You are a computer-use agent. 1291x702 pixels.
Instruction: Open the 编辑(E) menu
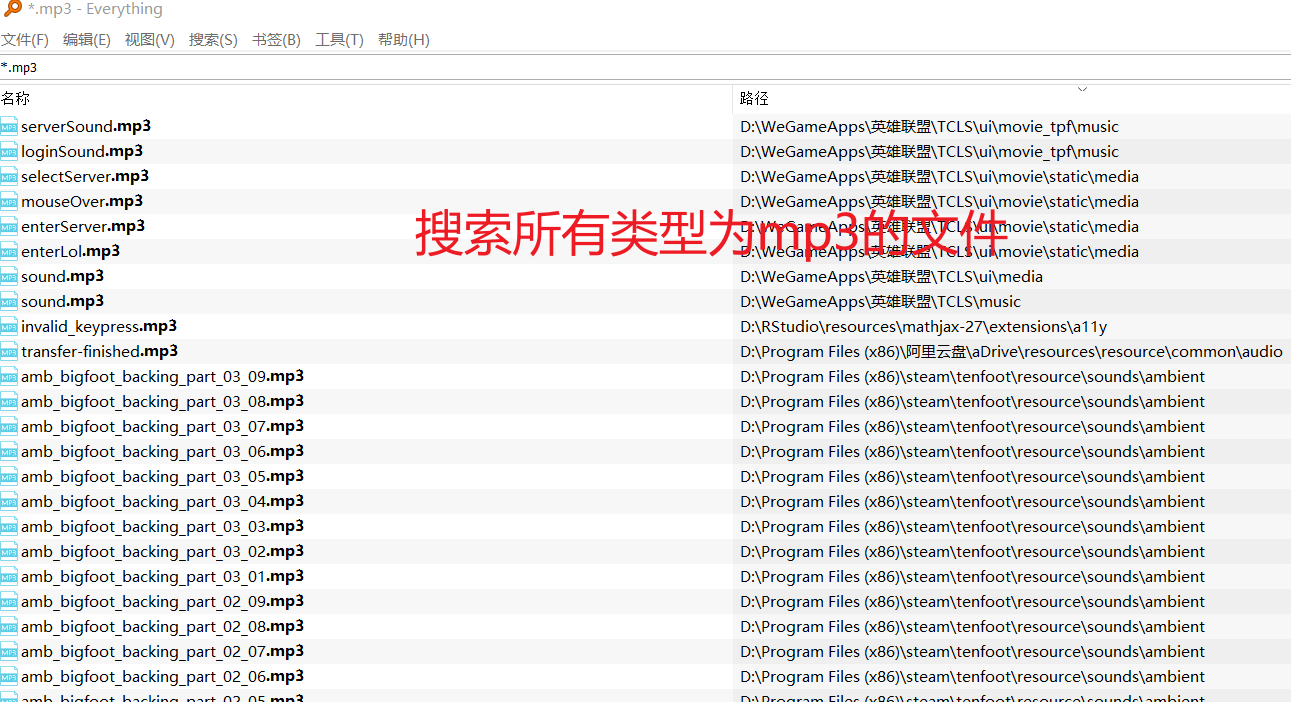87,40
